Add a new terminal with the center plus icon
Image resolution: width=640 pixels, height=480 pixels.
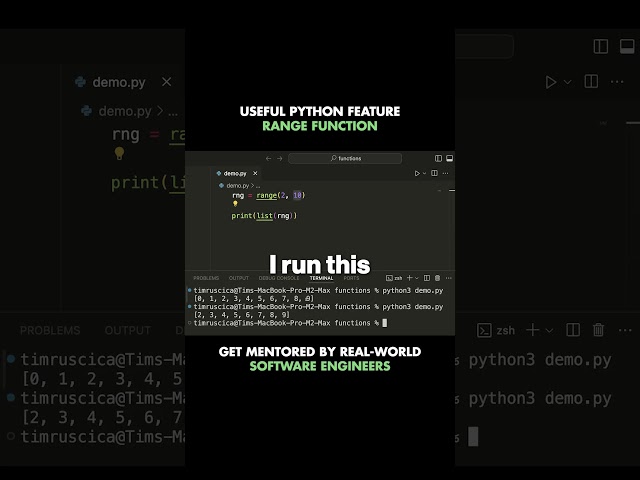(x=409, y=278)
